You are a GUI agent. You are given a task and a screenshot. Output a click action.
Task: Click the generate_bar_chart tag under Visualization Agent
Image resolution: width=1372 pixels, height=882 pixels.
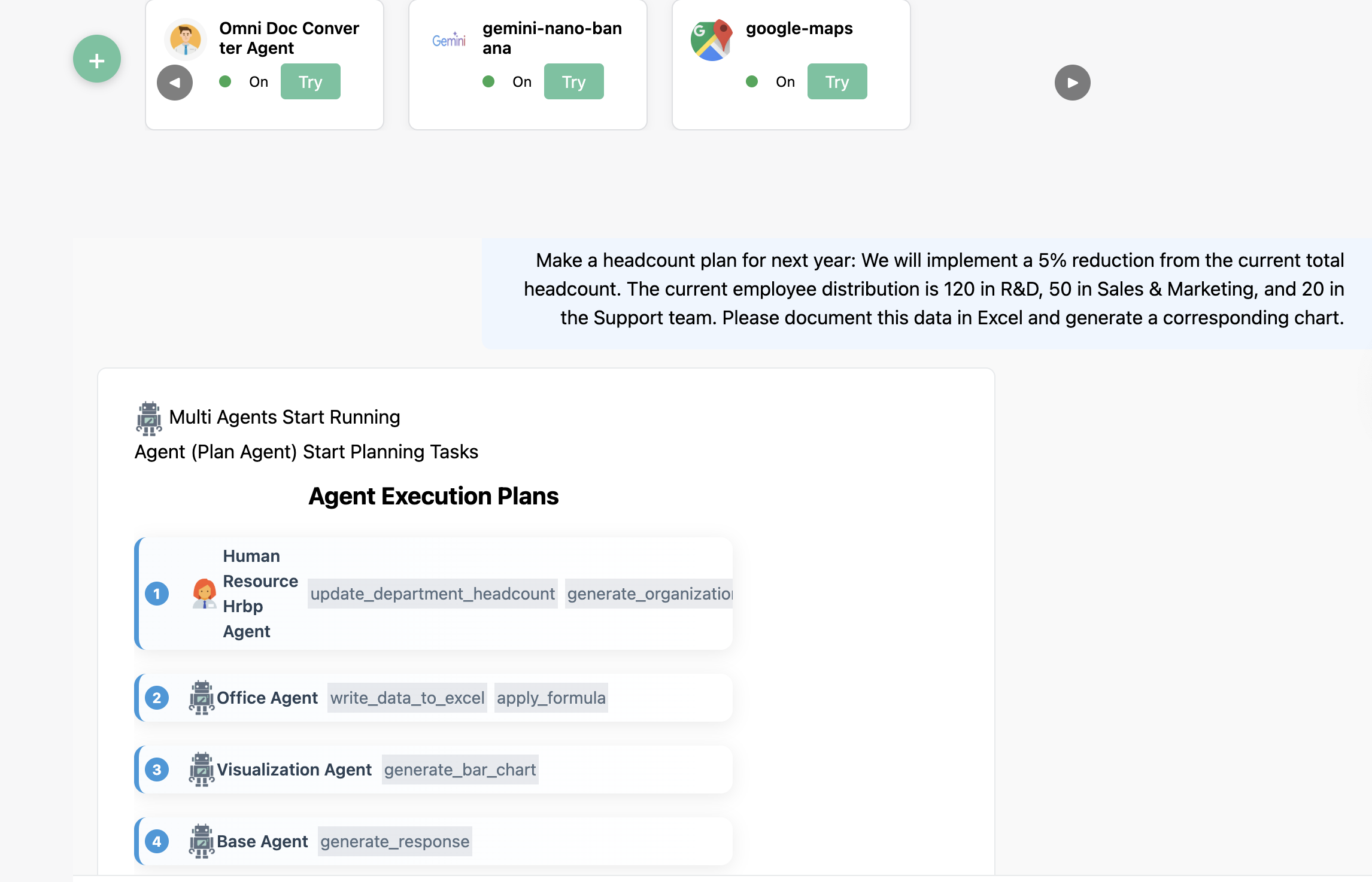coord(459,770)
